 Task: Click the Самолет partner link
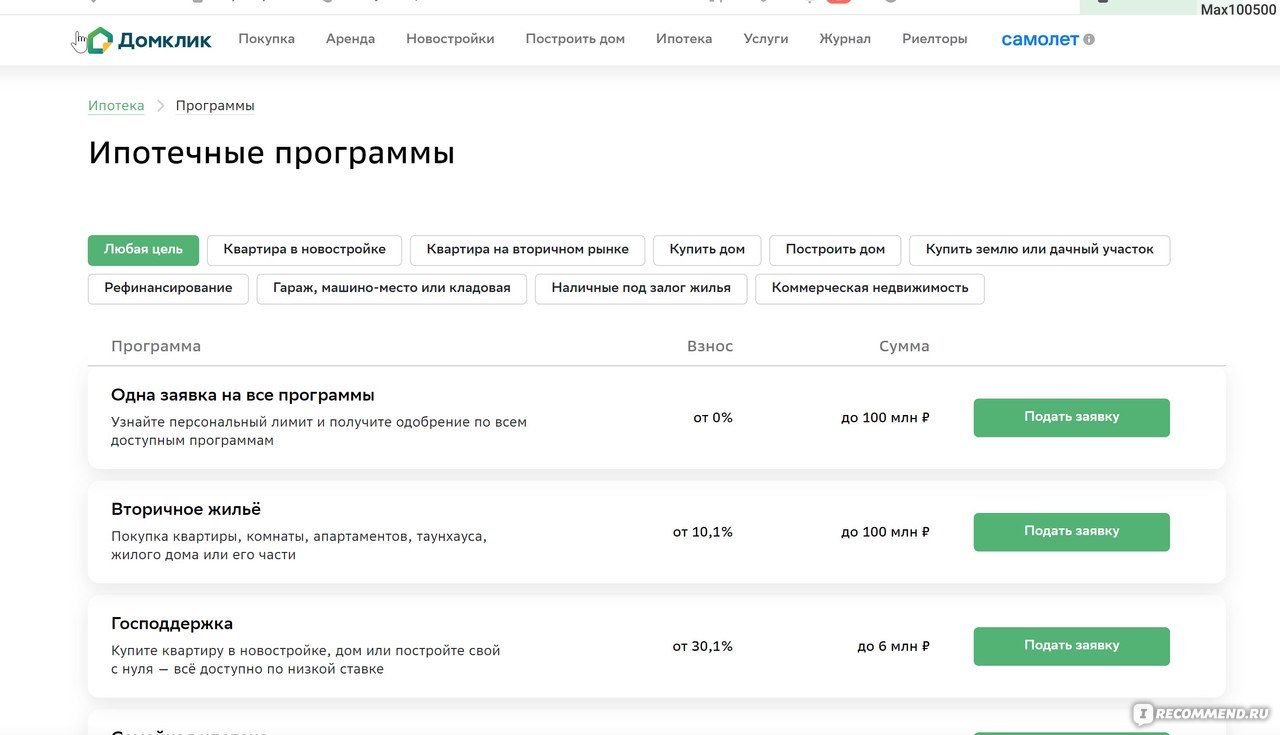pos(1040,40)
